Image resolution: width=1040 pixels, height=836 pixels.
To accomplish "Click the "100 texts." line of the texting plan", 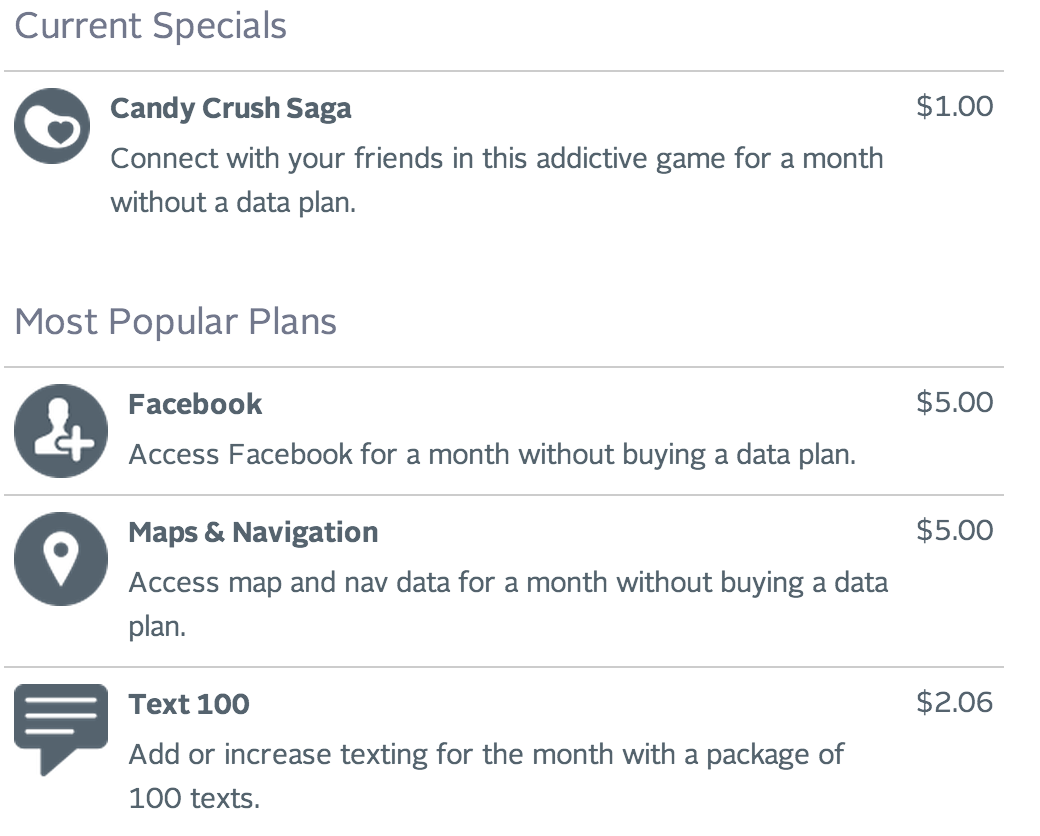I will click(x=193, y=799).
